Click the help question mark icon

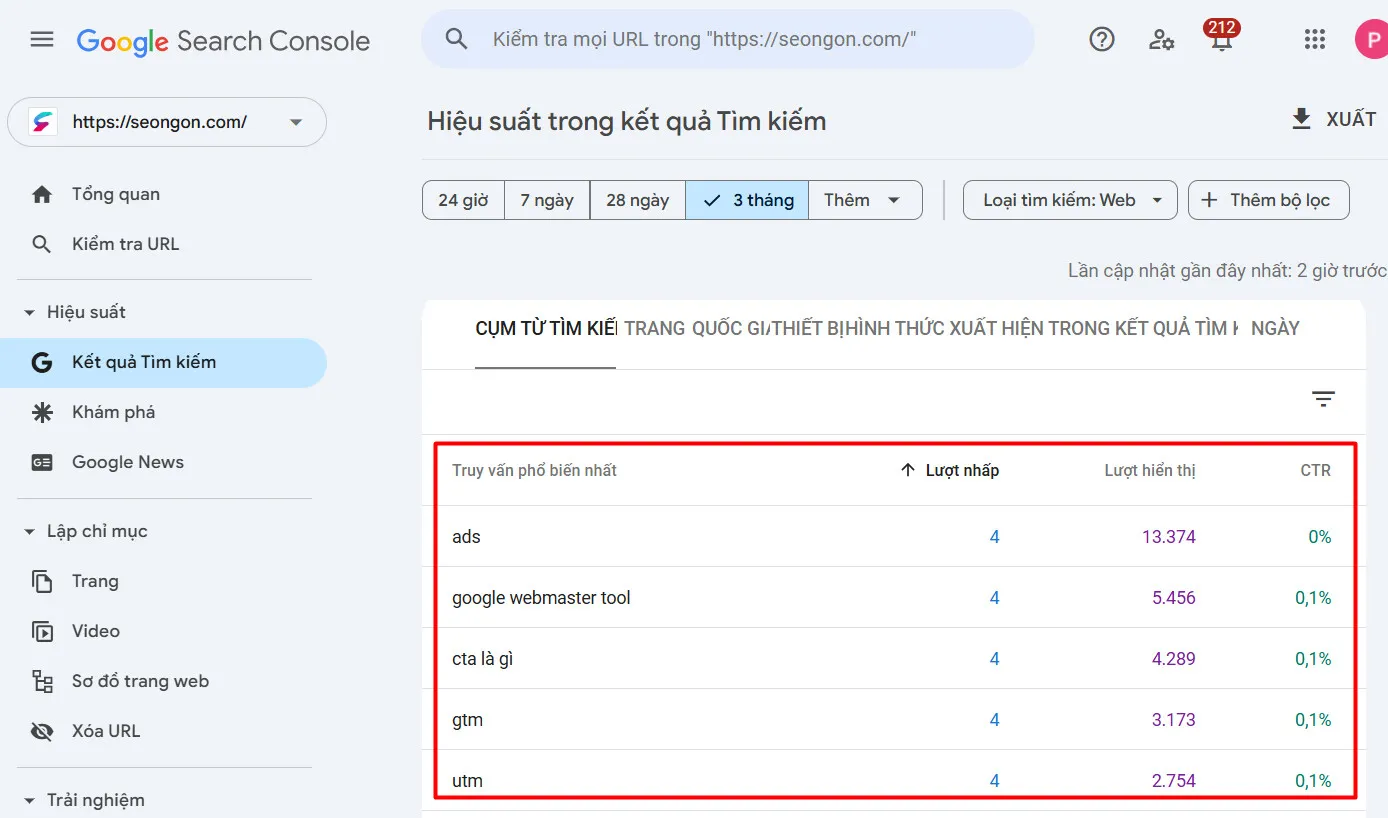pyautogui.click(x=1101, y=39)
